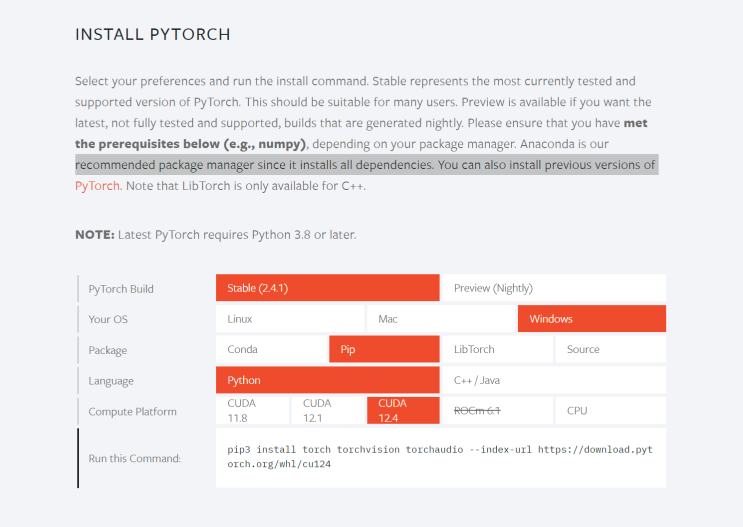Pick Conda as the package
This screenshot has height=527, width=743.
[271, 350]
